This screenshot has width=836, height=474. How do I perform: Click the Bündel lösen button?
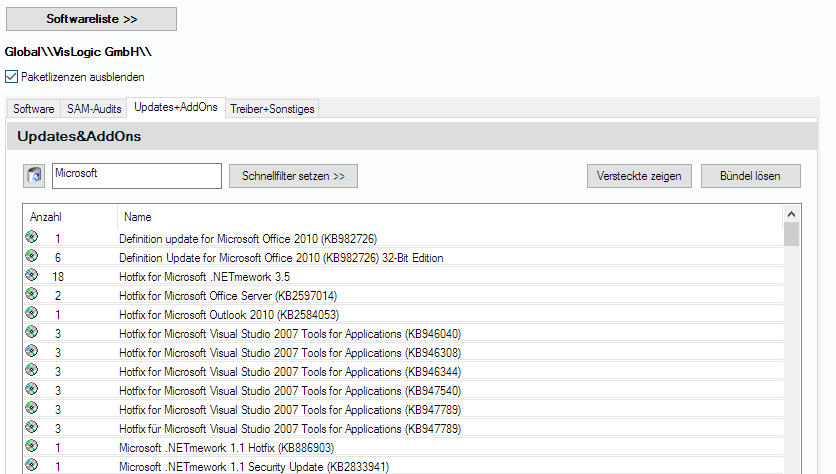(750, 176)
